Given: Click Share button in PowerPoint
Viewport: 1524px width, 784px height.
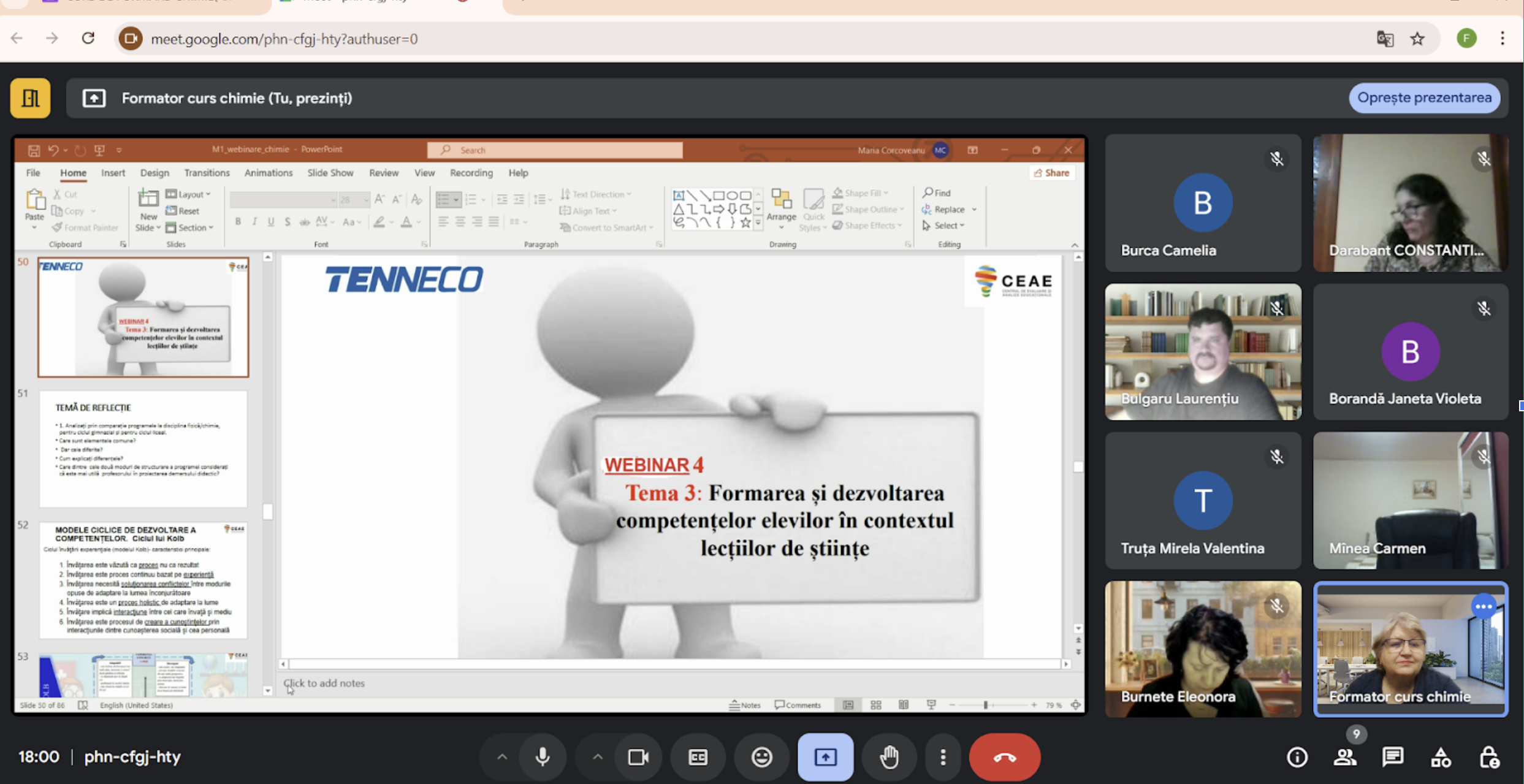Looking at the screenshot, I should point(1052,173).
